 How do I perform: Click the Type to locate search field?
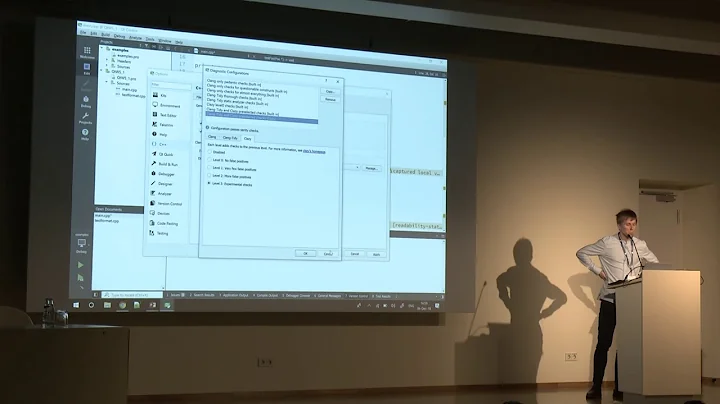[132, 295]
